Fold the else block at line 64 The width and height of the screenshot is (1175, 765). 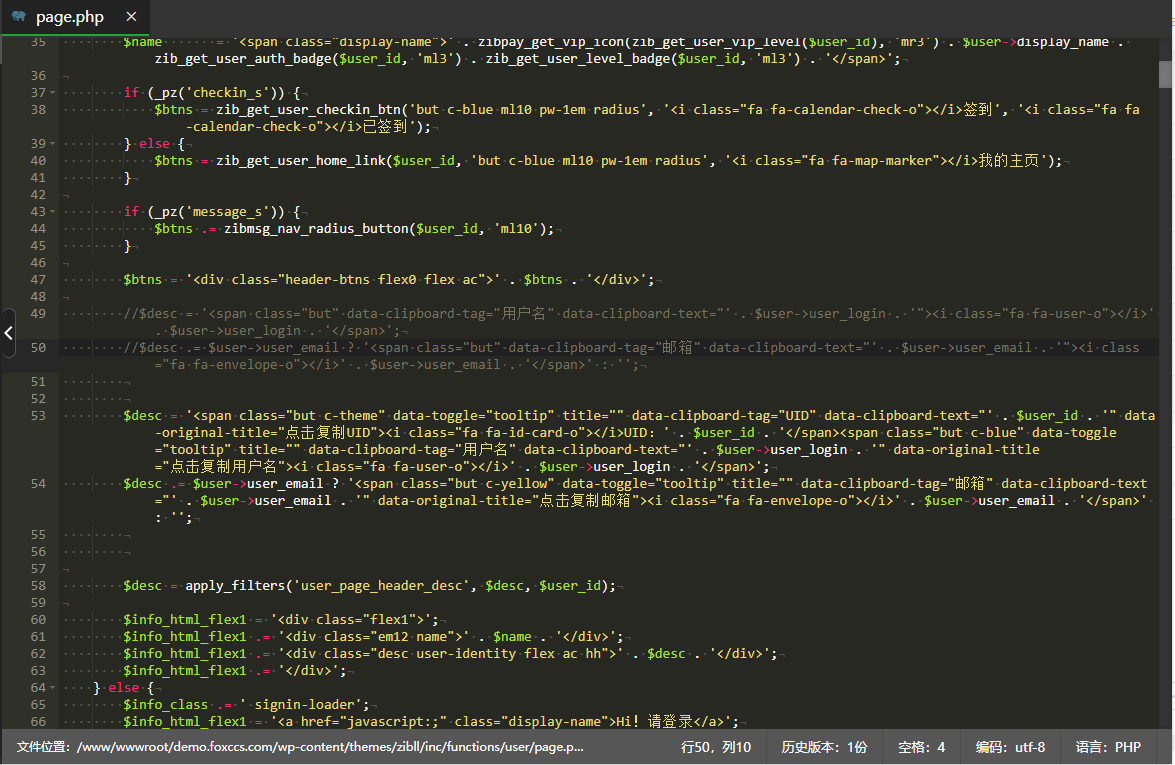[51, 688]
